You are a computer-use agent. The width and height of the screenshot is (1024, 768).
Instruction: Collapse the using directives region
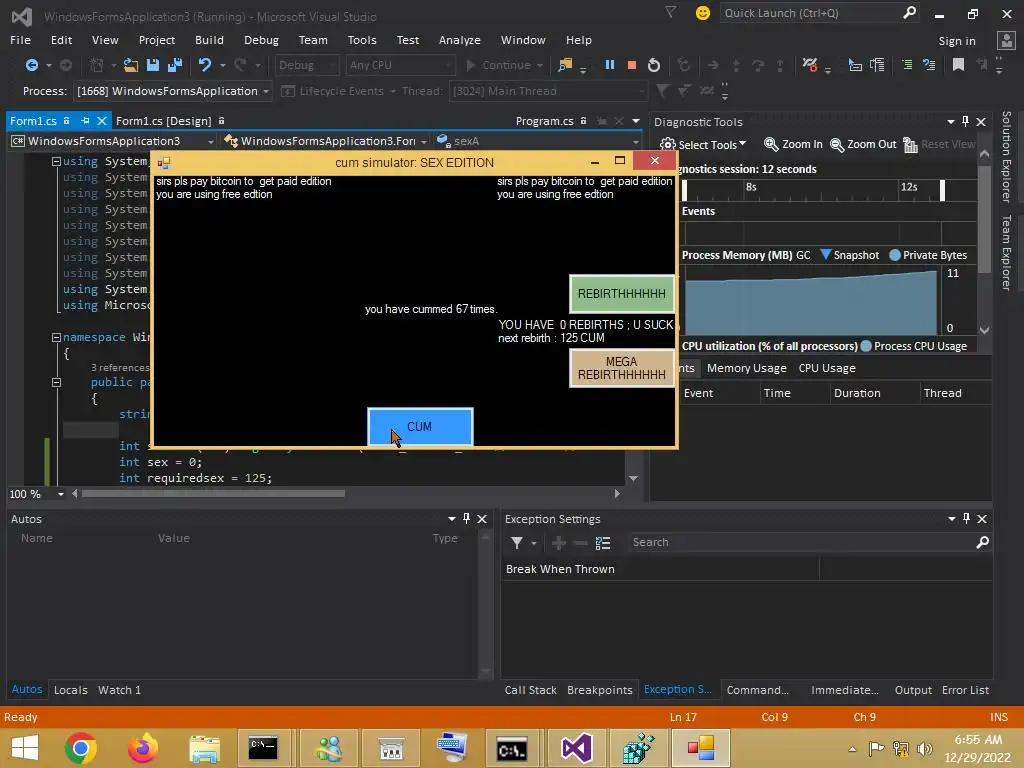click(56, 161)
